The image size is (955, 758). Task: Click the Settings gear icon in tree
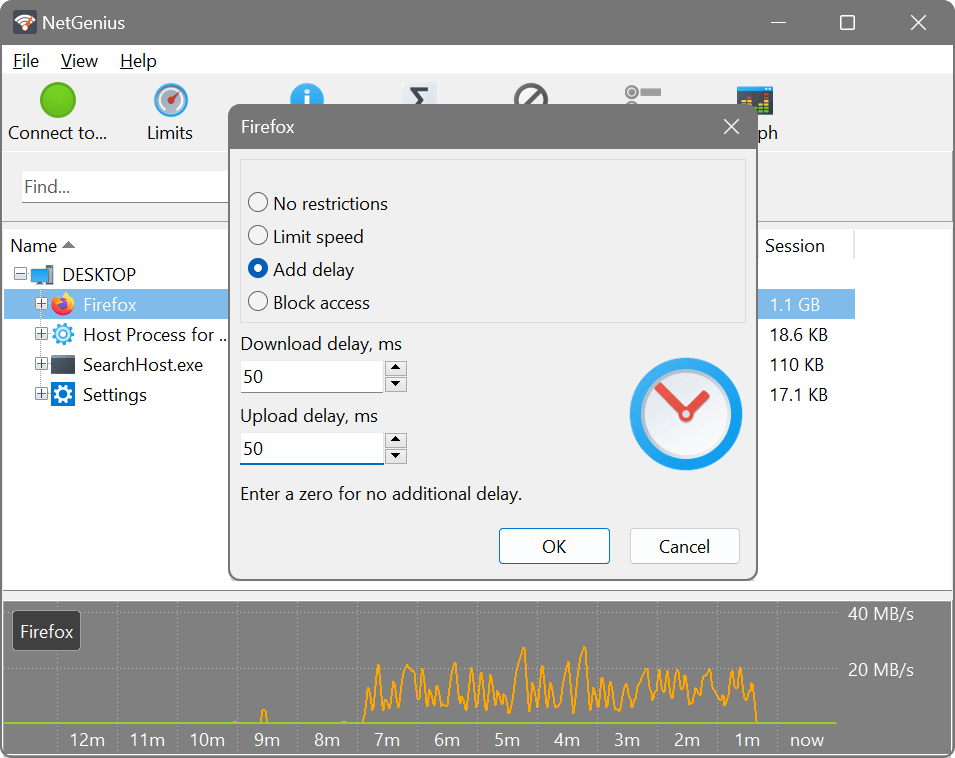point(63,395)
